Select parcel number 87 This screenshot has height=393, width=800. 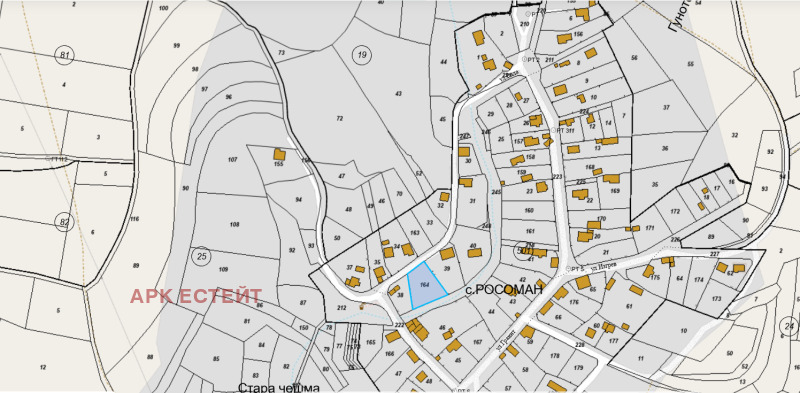pos(303,303)
